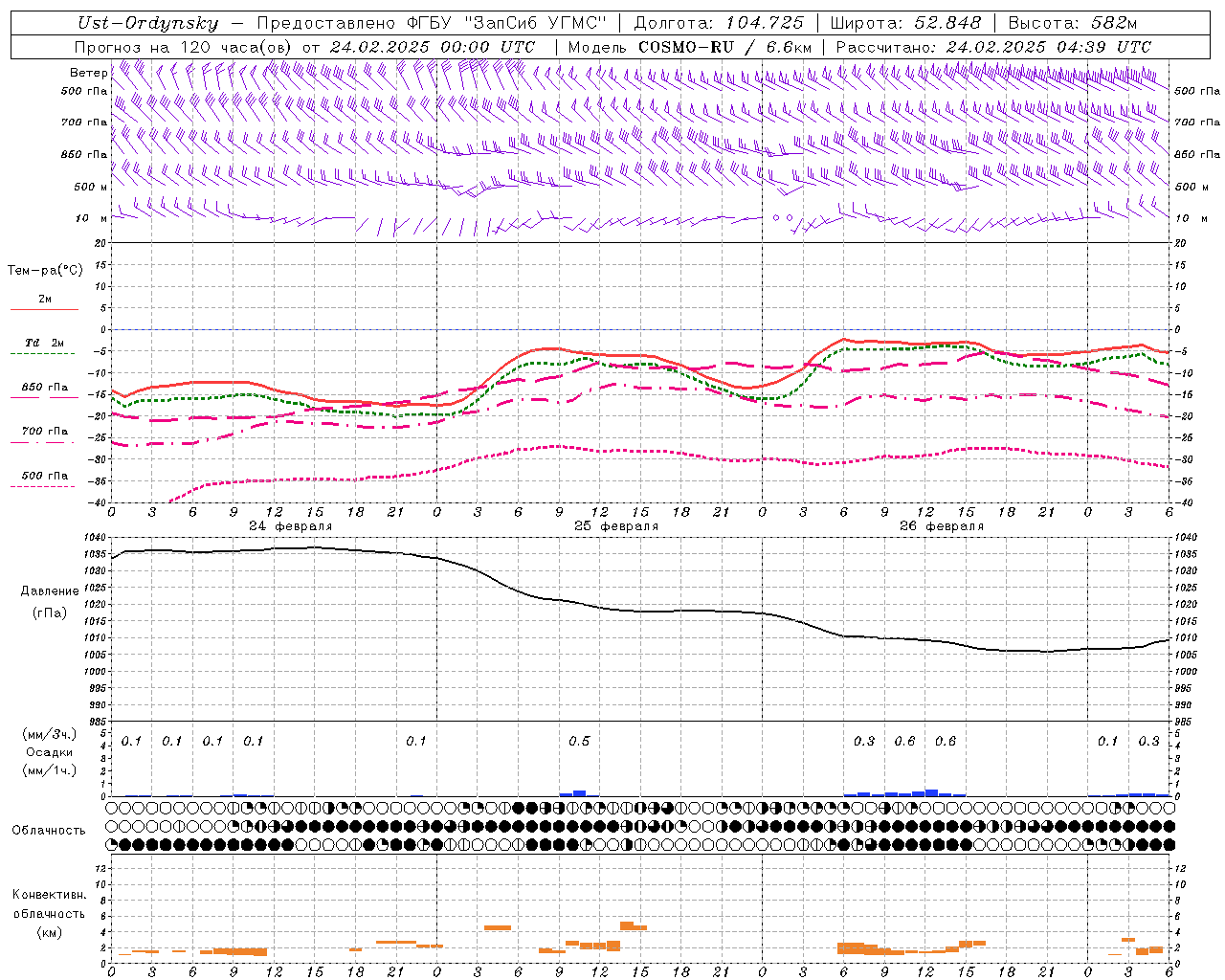Select the (км) convective cloud unit label
1225x980 pixels.
(x=49, y=932)
